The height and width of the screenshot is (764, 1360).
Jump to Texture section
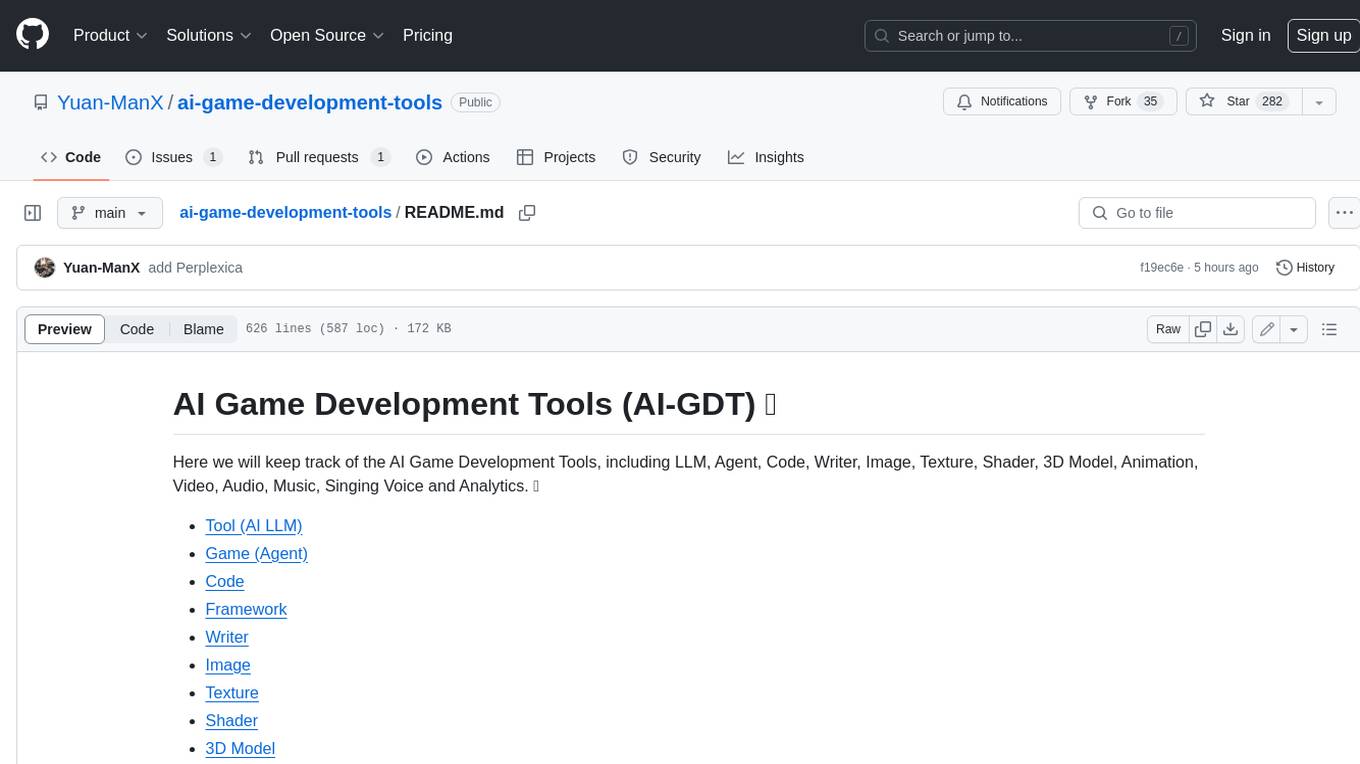tap(232, 693)
